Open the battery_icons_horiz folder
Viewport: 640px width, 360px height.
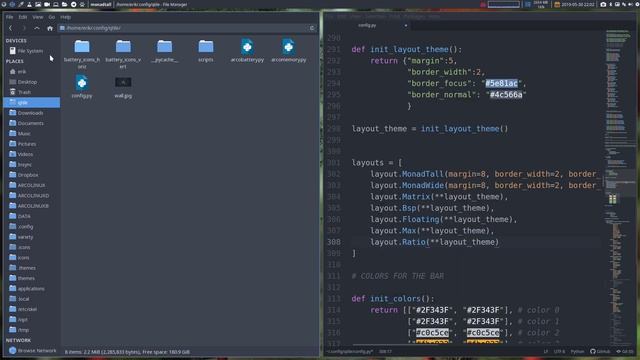pyautogui.click(x=82, y=53)
